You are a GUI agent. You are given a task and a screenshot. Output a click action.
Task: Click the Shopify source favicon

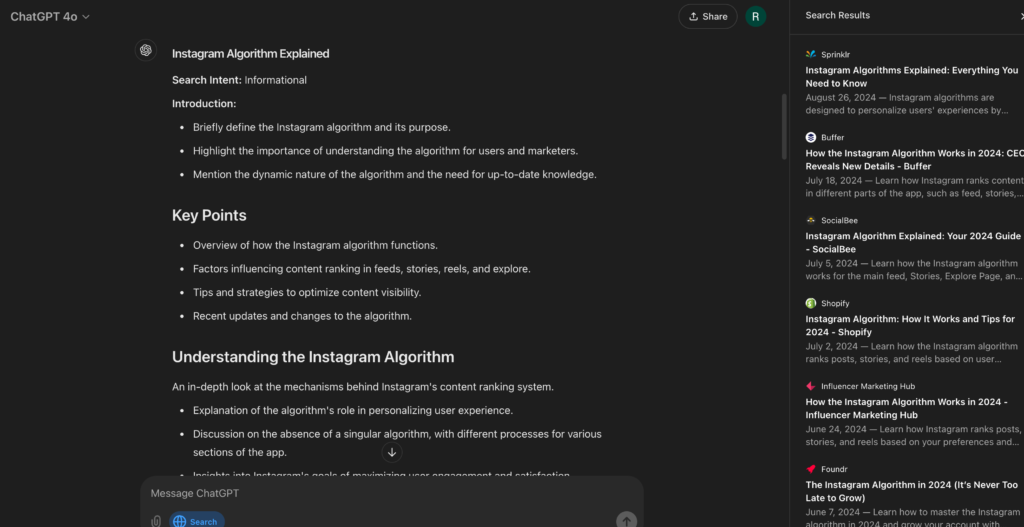click(811, 303)
